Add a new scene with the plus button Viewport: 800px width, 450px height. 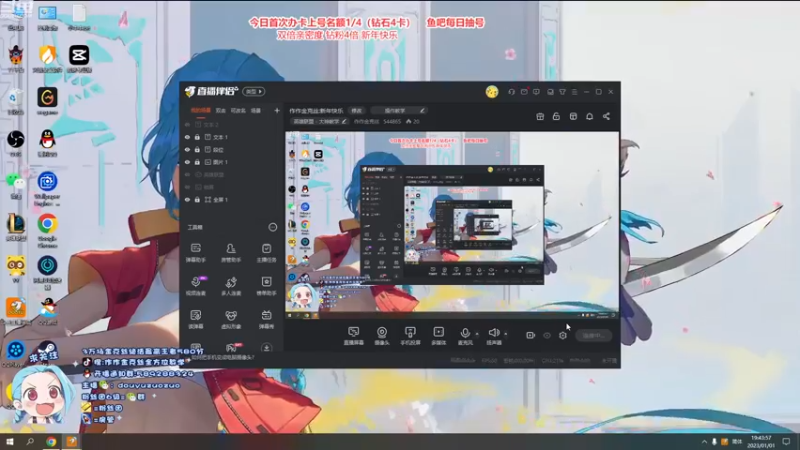click(277, 110)
